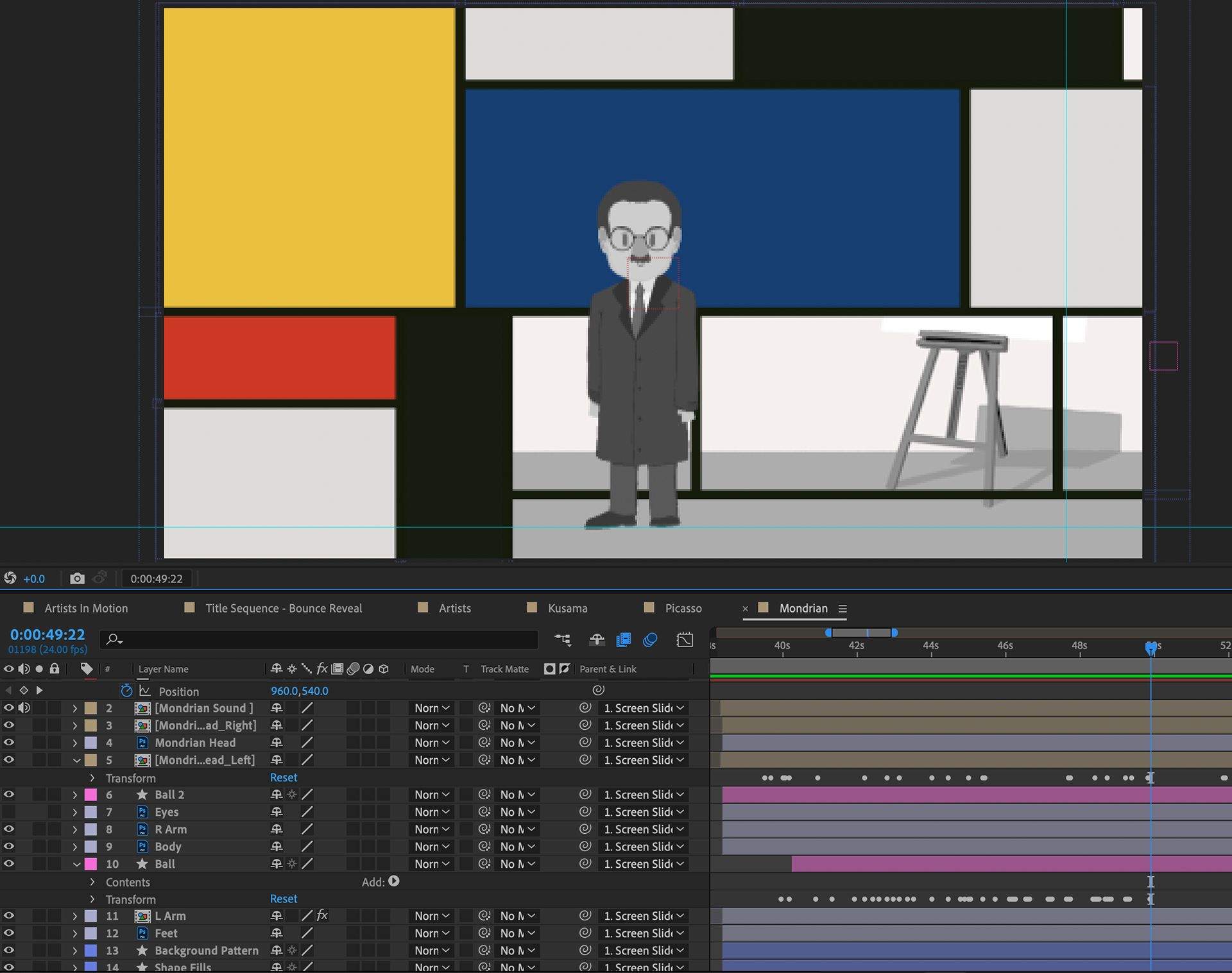Hide the L Arm layer
The width and height of the screenshot is (1232, 973).
[8, 916]
